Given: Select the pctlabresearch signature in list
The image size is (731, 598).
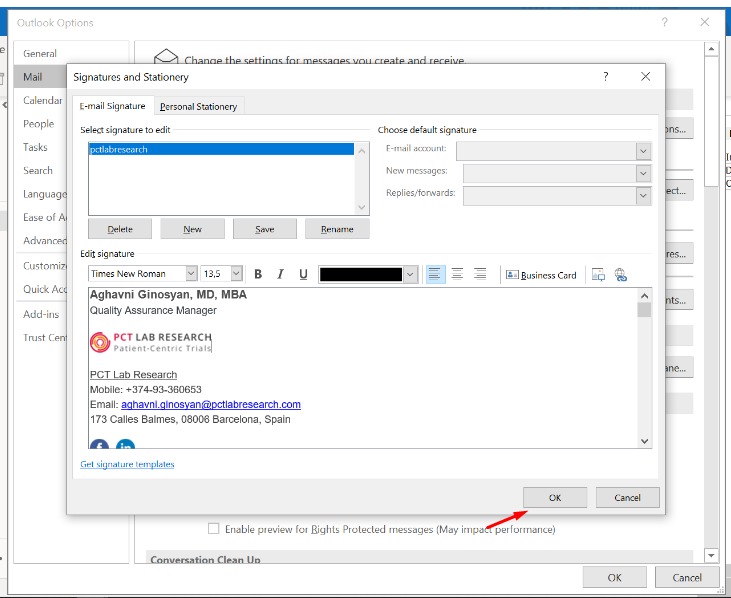Looking at the screenshot, I should click(x=220, y=150).
